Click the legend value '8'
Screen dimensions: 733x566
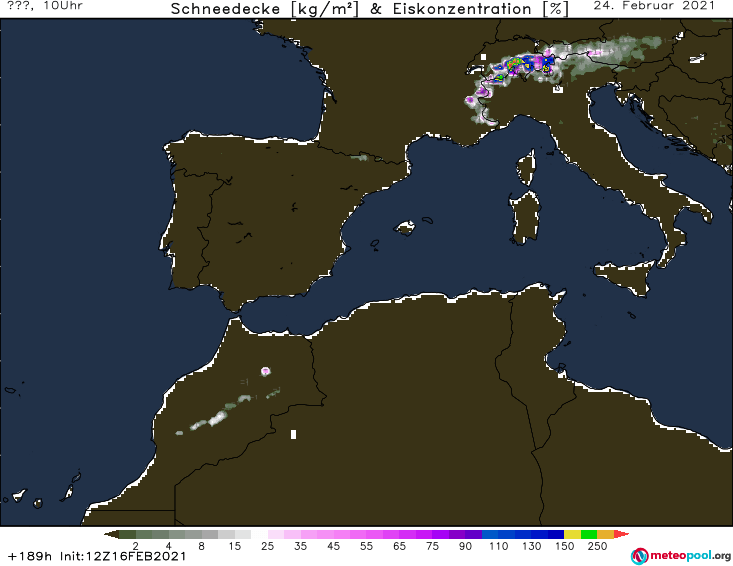(201, 546)
